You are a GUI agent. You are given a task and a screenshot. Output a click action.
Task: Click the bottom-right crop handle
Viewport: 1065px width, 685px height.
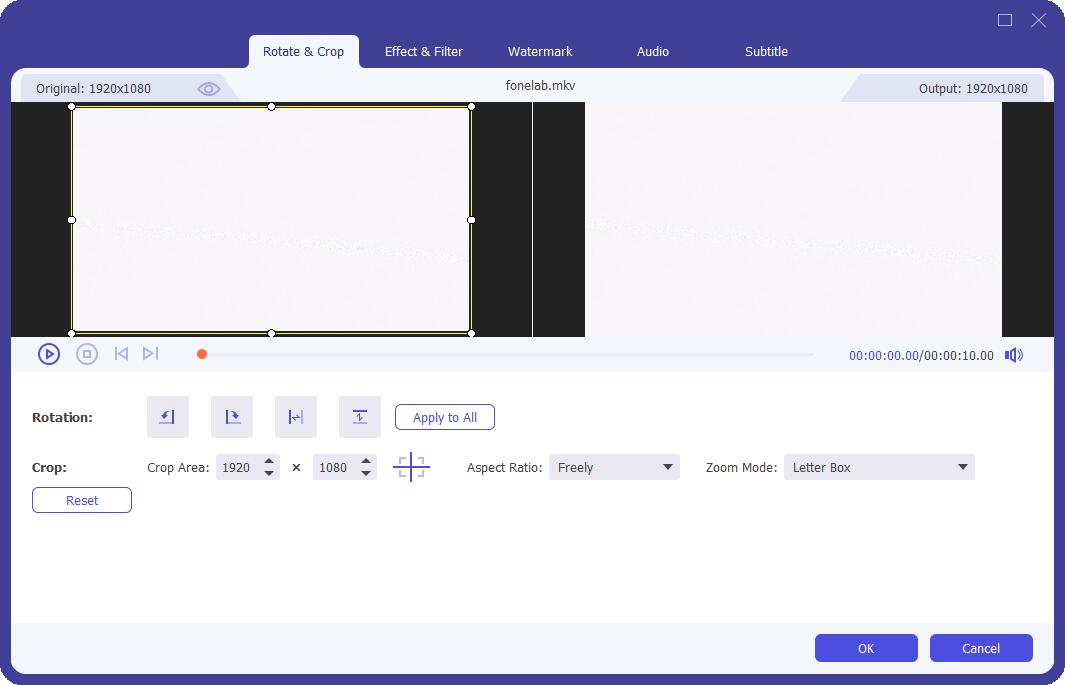471,333
